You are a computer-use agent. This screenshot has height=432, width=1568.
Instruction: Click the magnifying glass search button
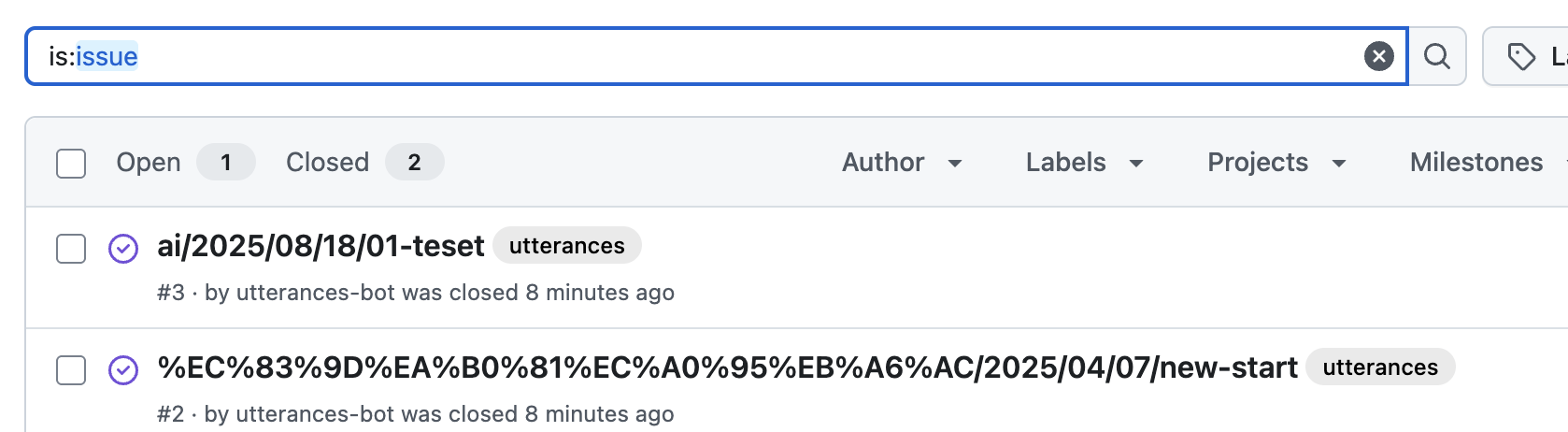1437,56
